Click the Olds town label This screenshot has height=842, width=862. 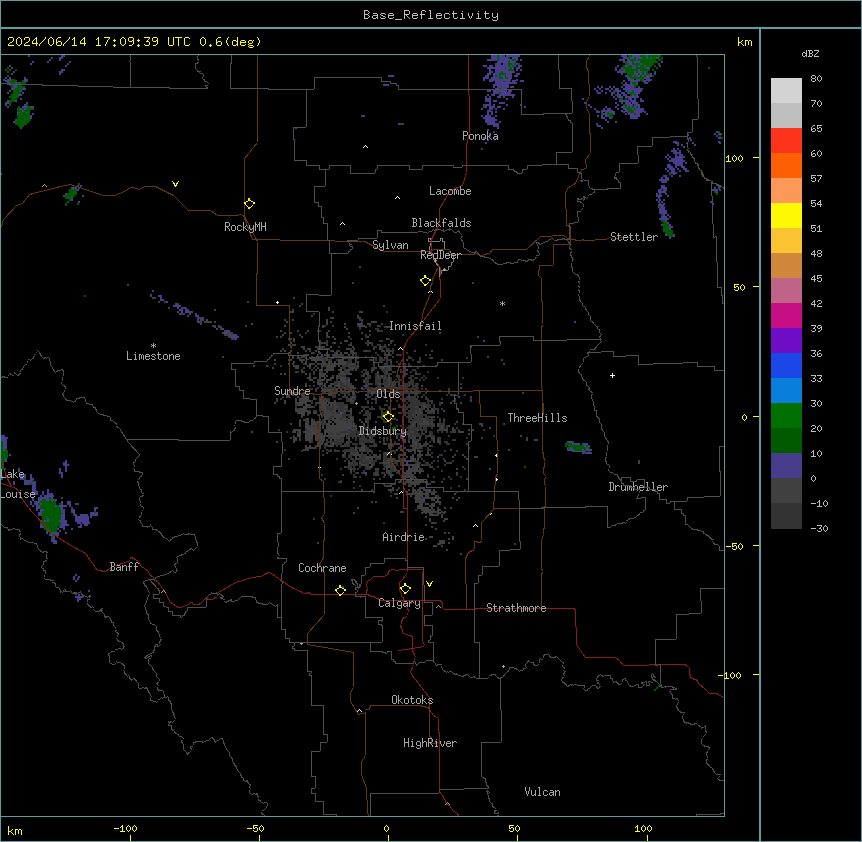(x=388, y=394)
